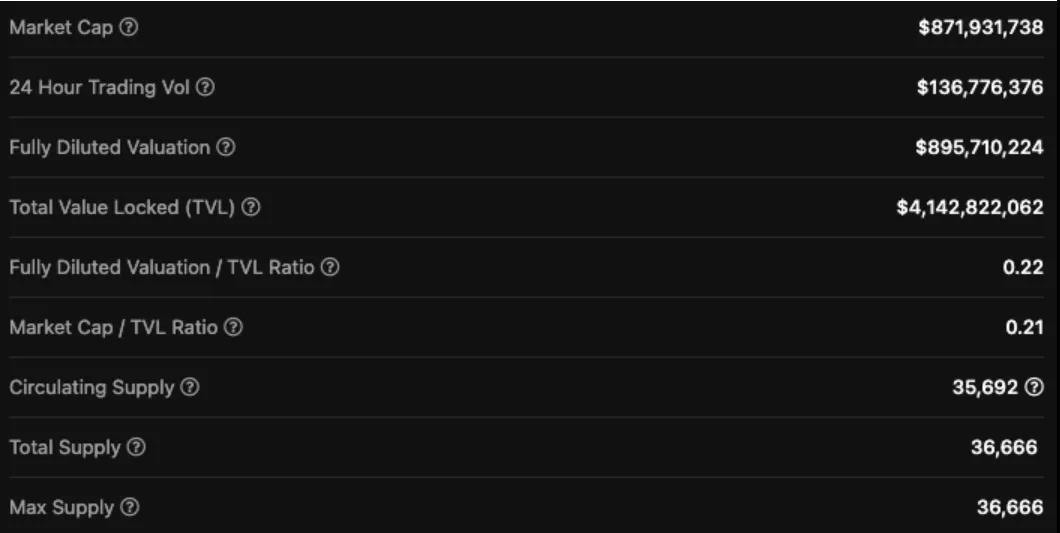
Task: Select the TVL amount $4,142,822,062
Action: pyautogui.click(x=970, y=208)
